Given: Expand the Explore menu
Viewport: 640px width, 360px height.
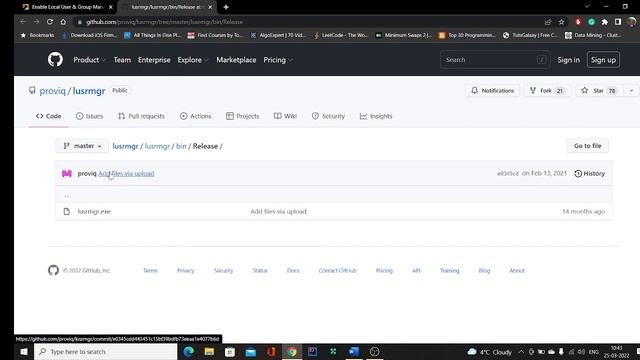Looking at the screenshot, I should tap(193, 60).
